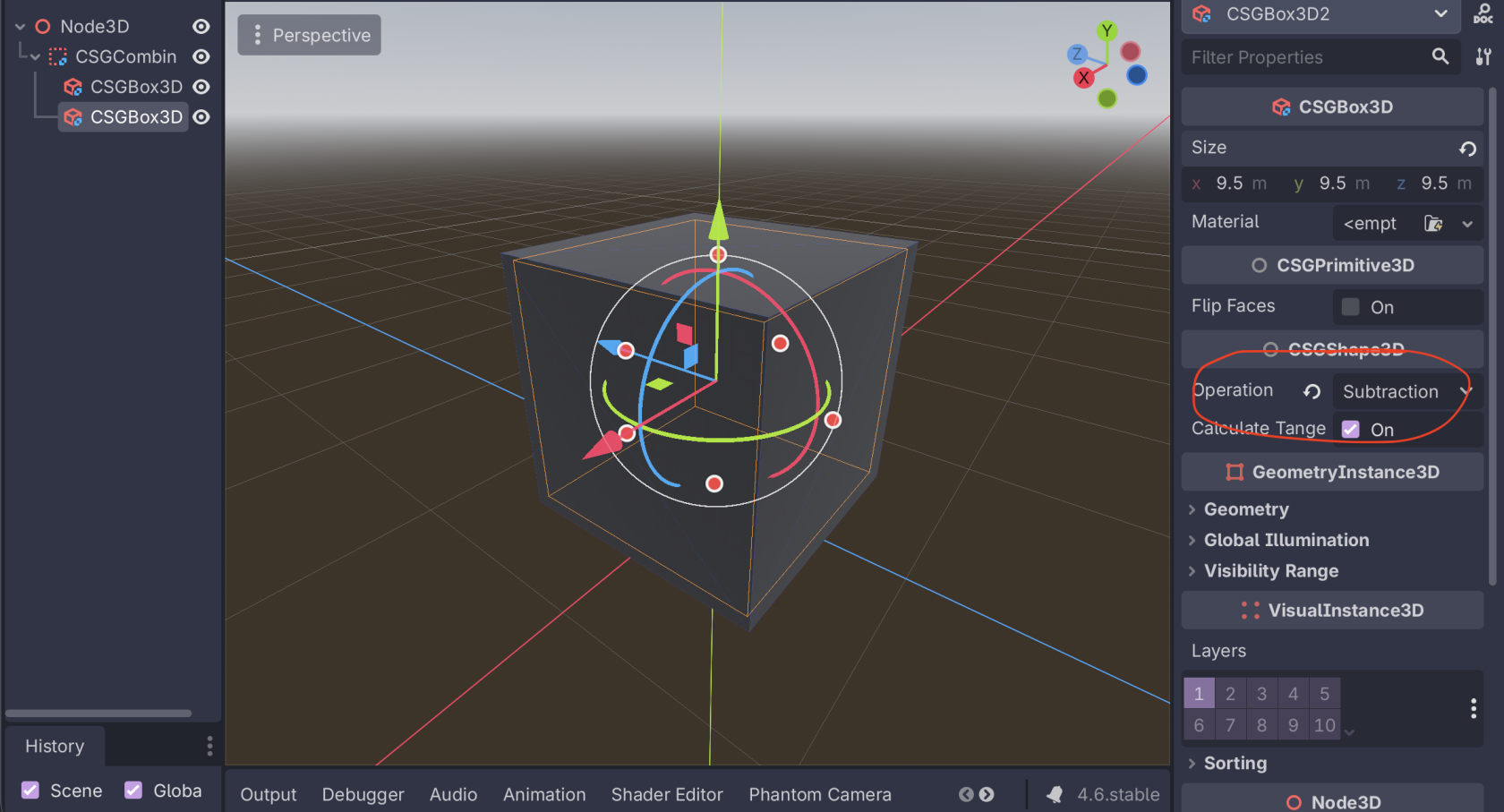
Task: Click the quick-load folder icon beside Material
Action: point(1432,223)
